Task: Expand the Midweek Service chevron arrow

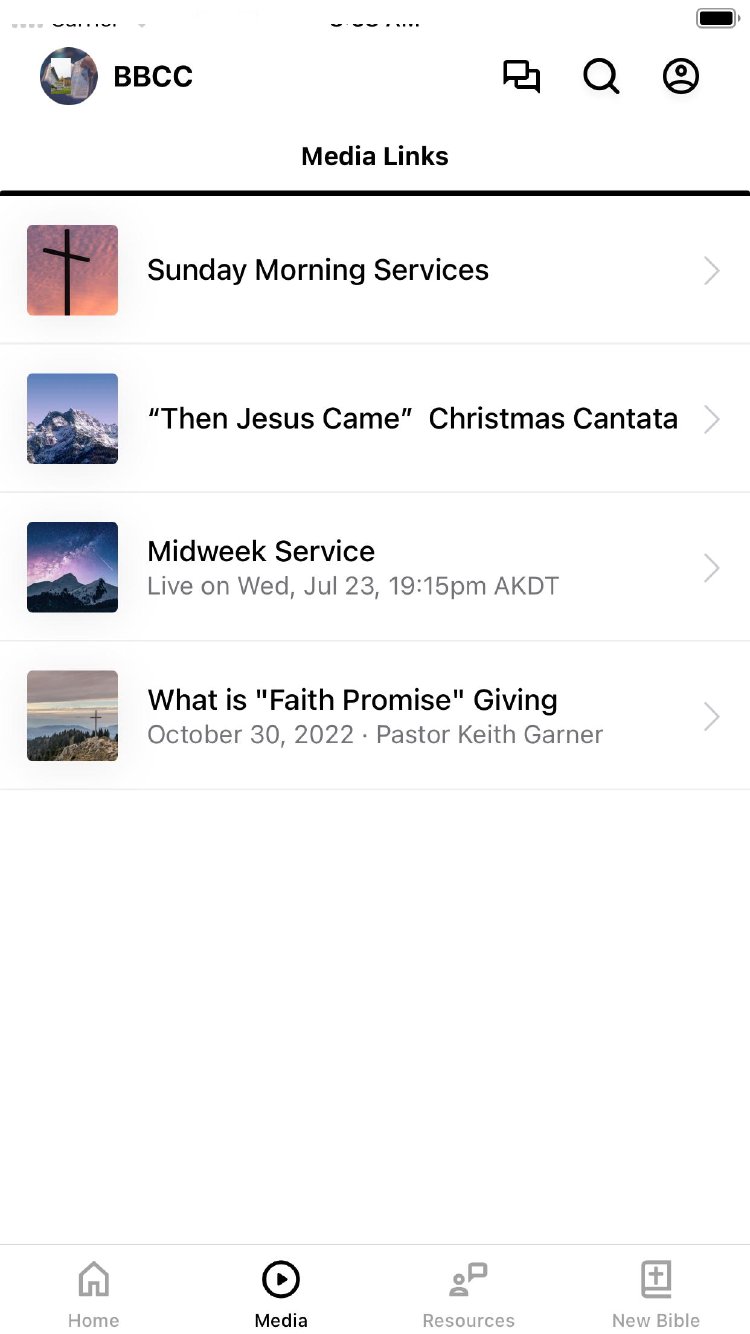Action: coord(711,568)
